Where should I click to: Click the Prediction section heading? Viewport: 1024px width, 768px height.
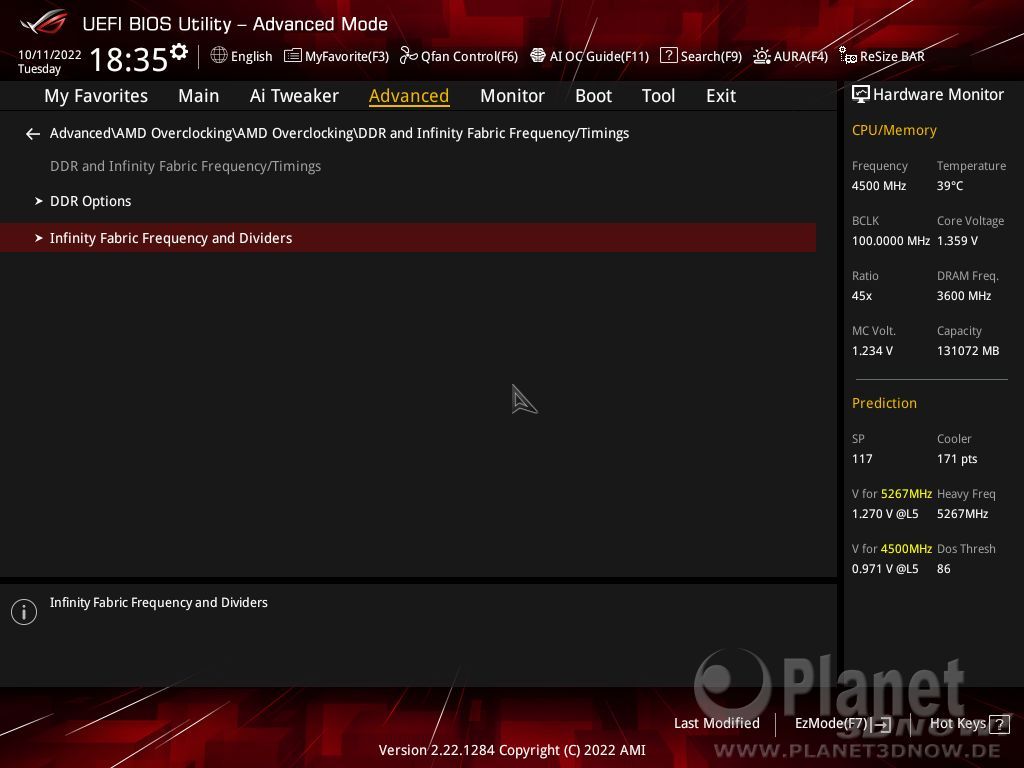point(884,404)
